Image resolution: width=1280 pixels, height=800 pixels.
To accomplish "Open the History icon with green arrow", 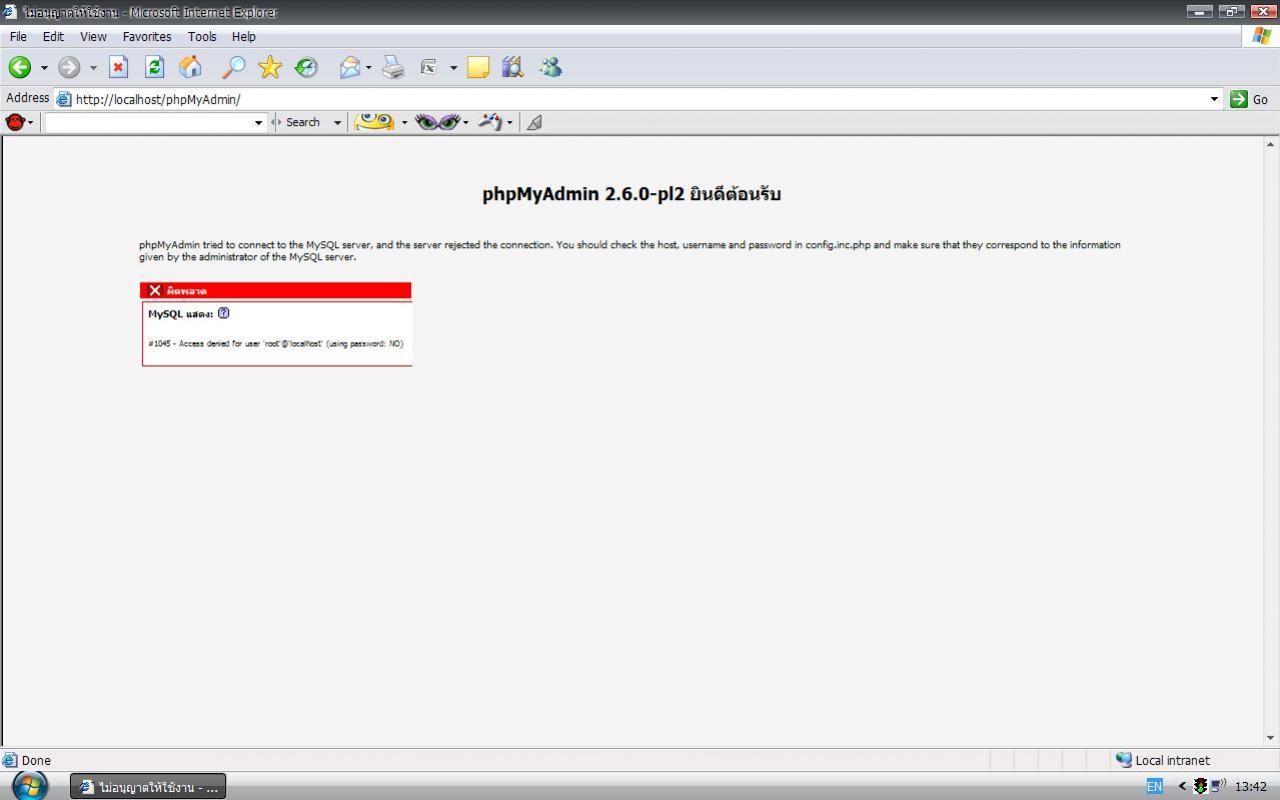I will pyautogui.click(x=307, y=67).
